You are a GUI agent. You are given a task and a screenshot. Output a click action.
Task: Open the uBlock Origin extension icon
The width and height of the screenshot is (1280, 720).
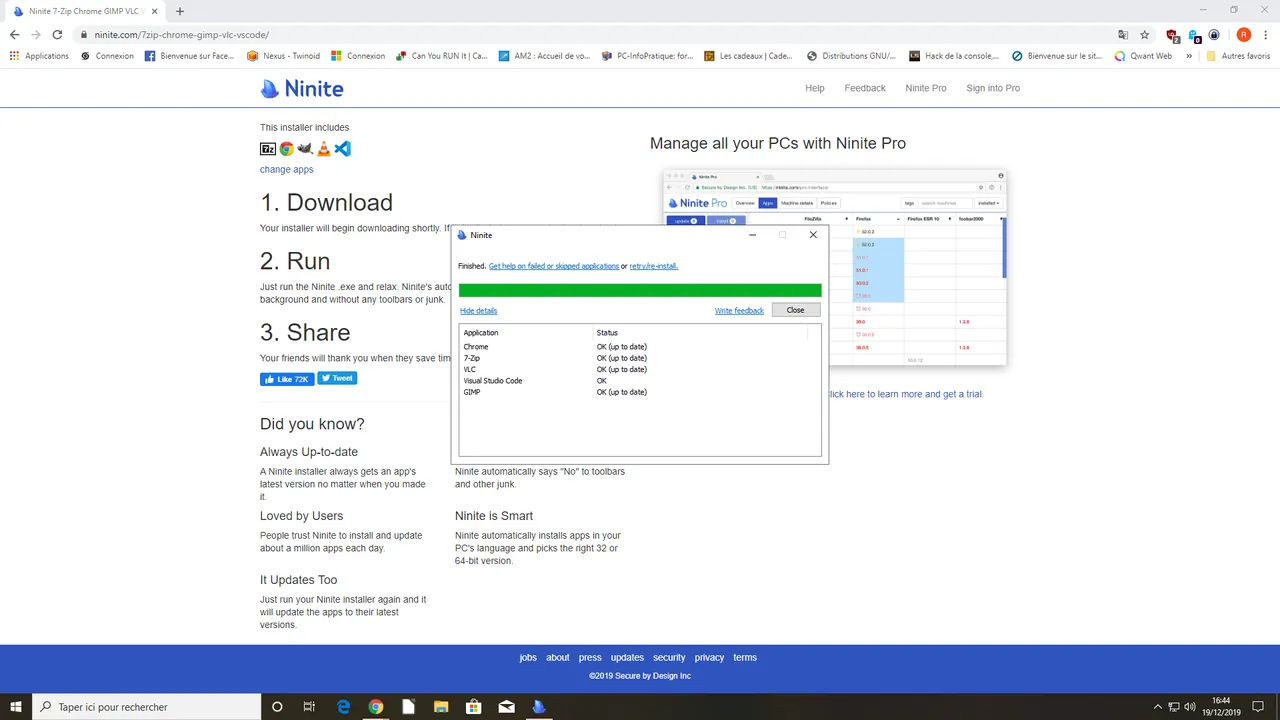(x=1172, y=35)
